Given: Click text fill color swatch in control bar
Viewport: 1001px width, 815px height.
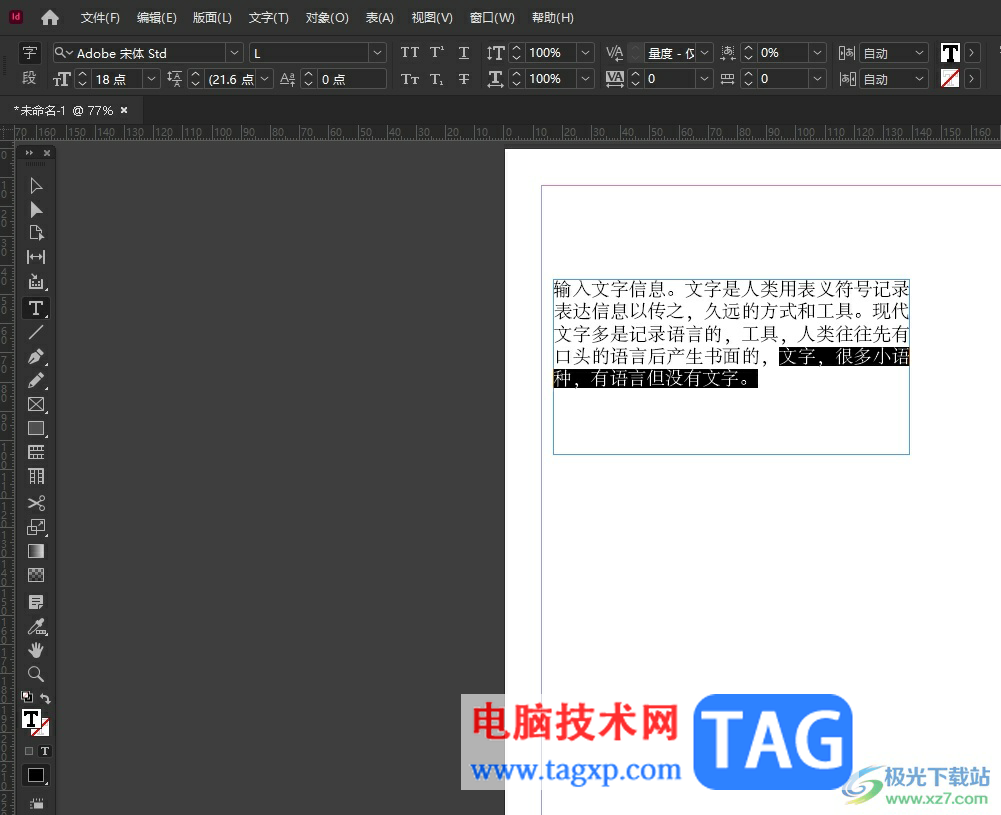Looking at the screenshot, I should [950, 53].
